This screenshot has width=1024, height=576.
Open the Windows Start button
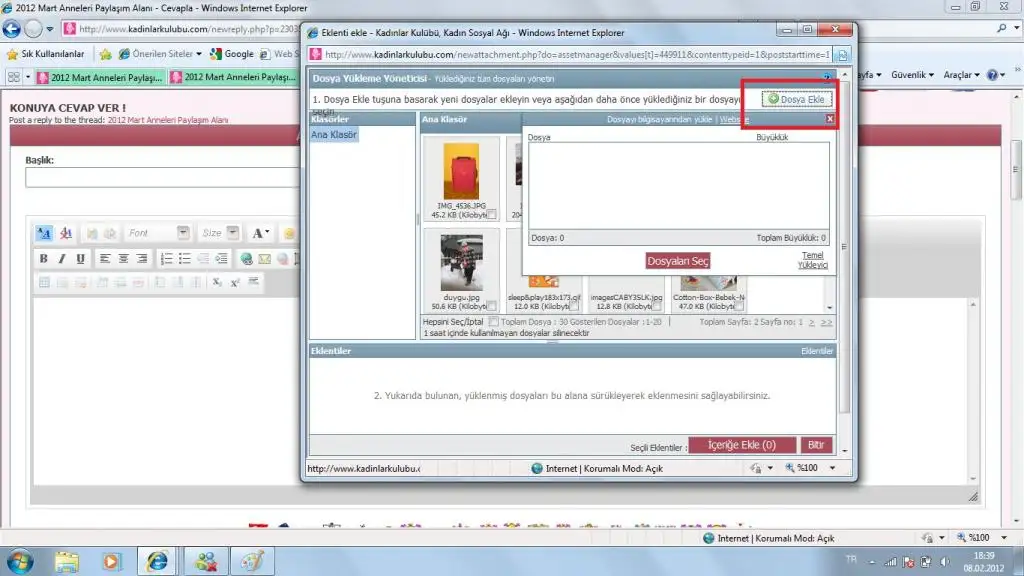pyautogui.click(x=20, y=561)
